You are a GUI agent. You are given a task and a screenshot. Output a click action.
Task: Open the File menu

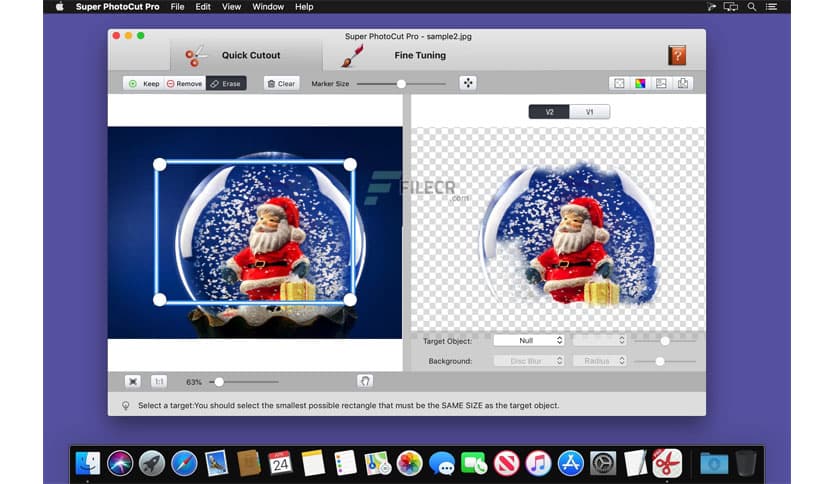point(178,7)
